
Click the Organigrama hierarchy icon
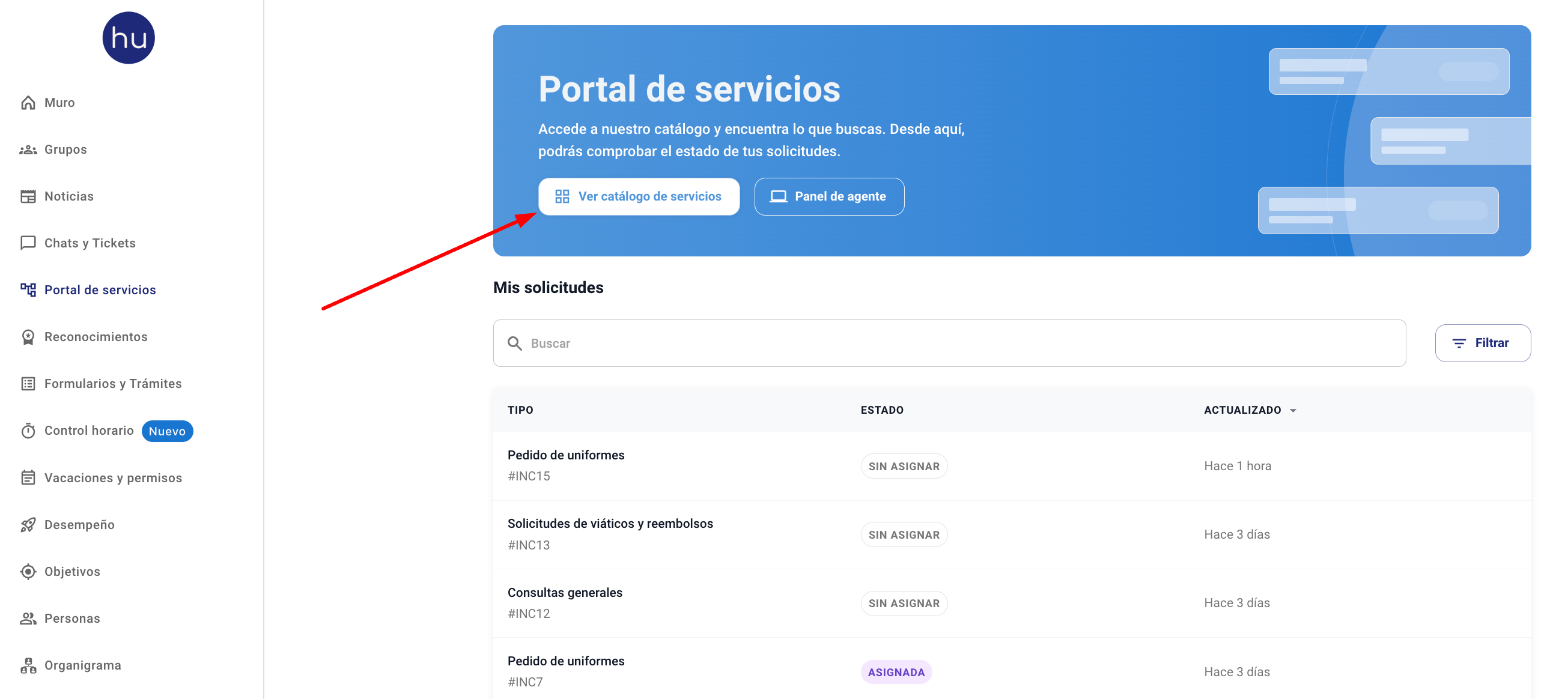click(28, 665)
